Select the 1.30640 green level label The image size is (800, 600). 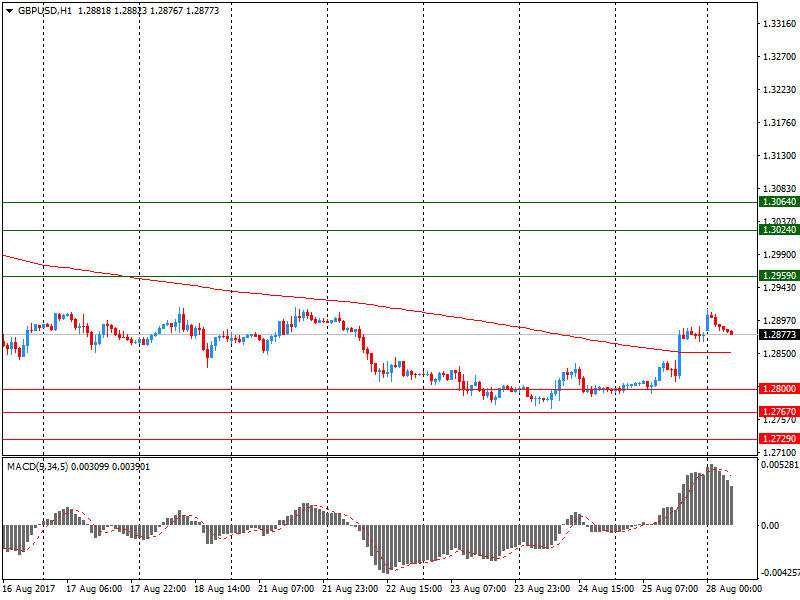pyautogui.click(x=779, y=202)
